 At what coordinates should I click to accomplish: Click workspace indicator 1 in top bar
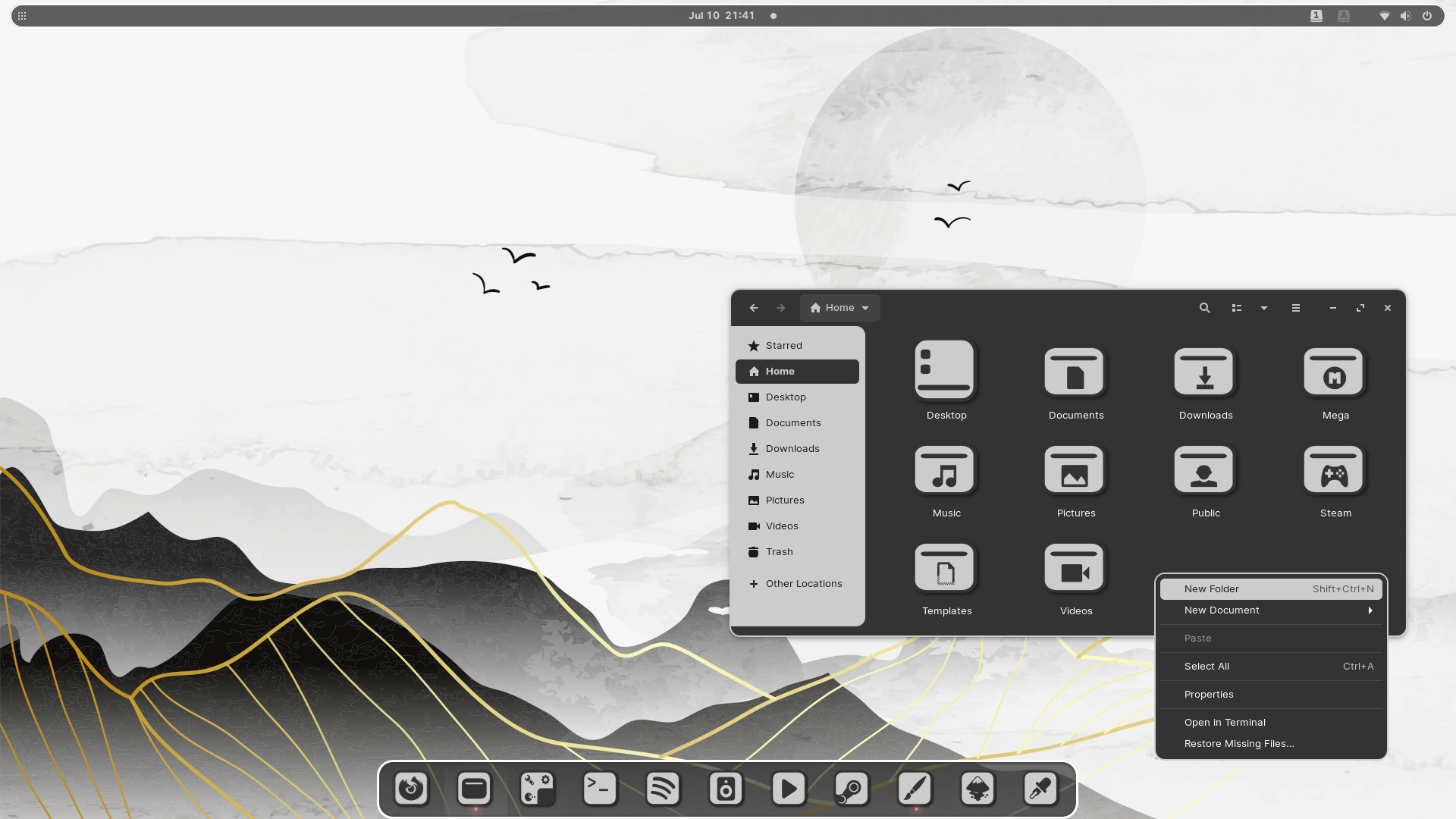[1316, 16]
